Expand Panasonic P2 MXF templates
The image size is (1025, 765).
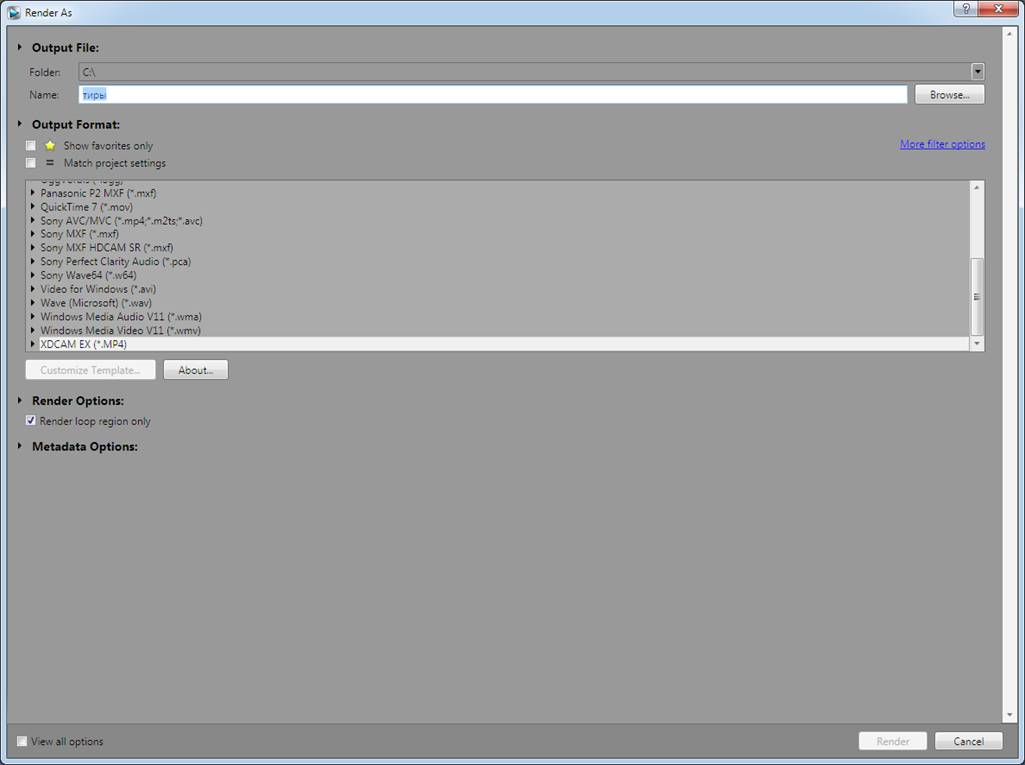(33, 193)
